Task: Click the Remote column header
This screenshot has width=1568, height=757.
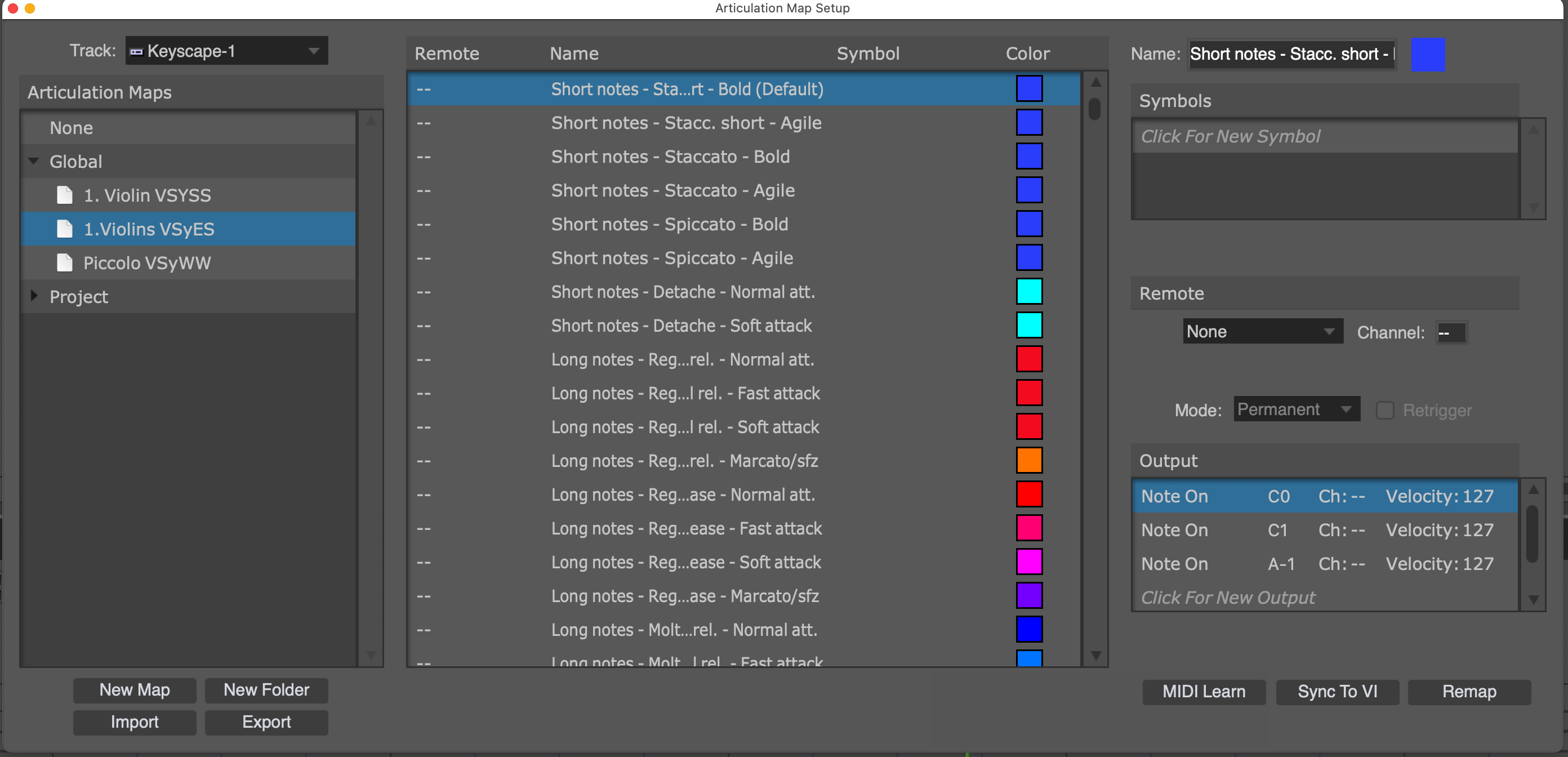Action: pyautogui.click(x=447, y=54)
